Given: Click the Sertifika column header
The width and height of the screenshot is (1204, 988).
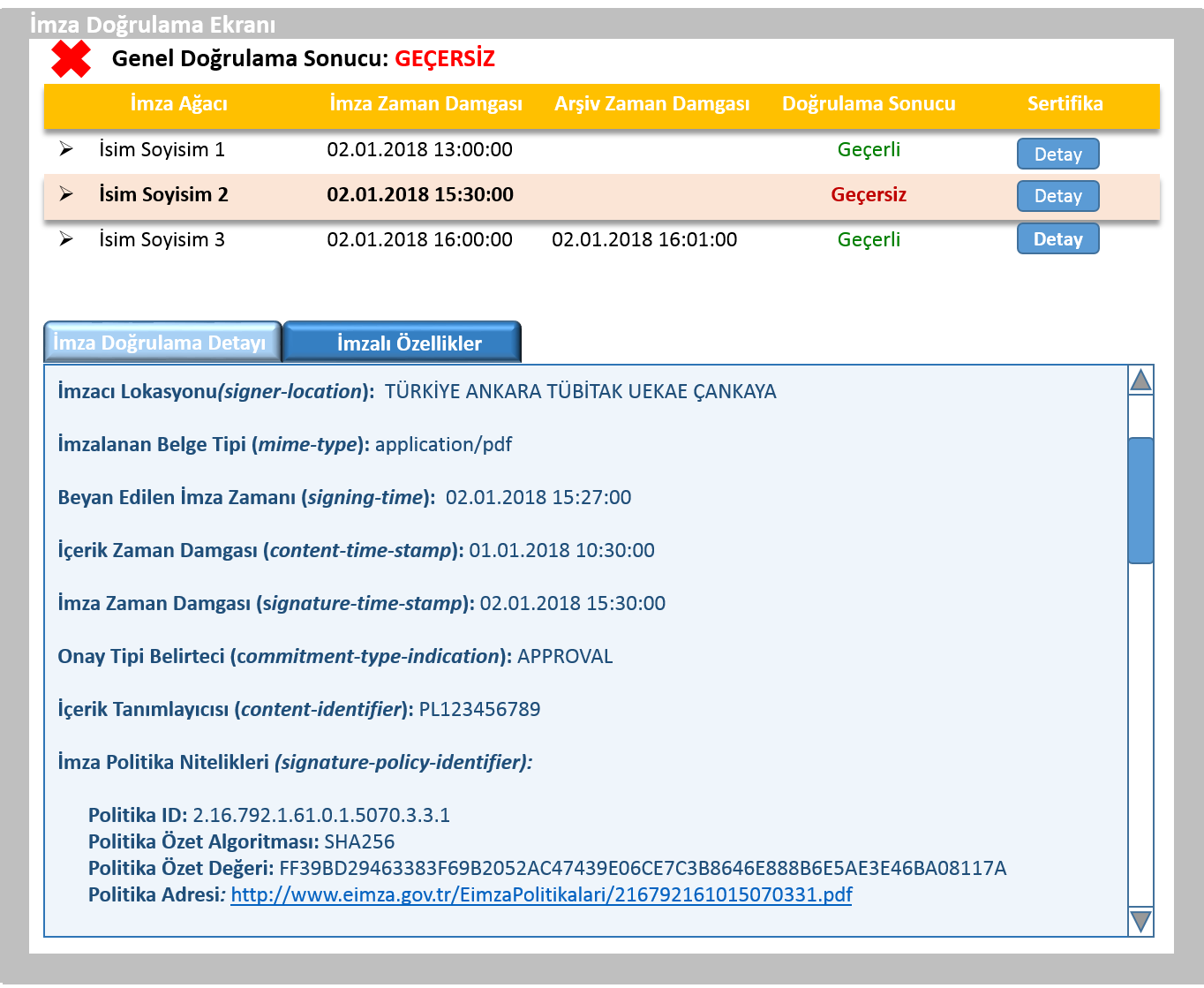Looking at the screenshot, I should (x=1065, y=104).
